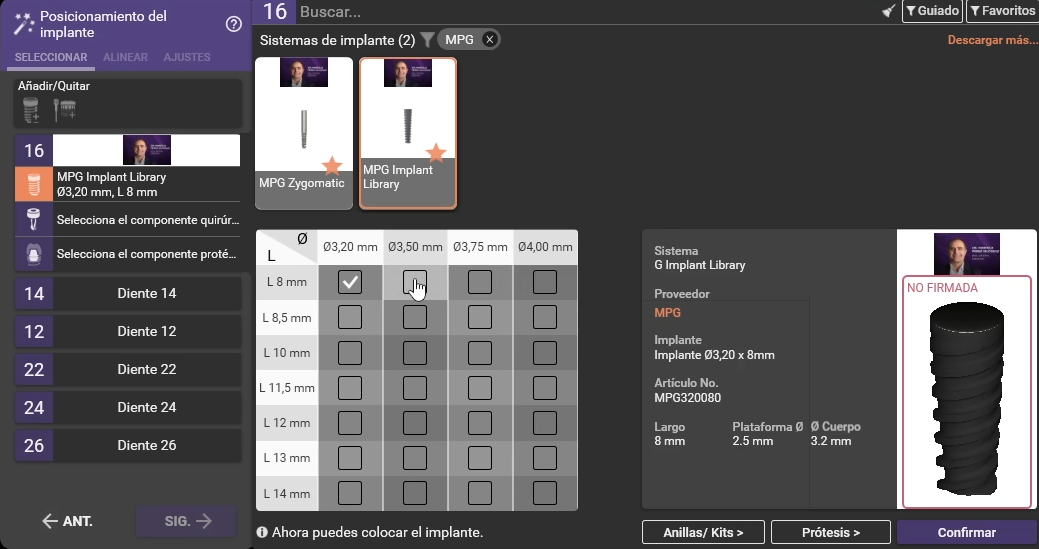Remove the MPG filter chip
The image size is (1039, 549).
click(489, 39)
